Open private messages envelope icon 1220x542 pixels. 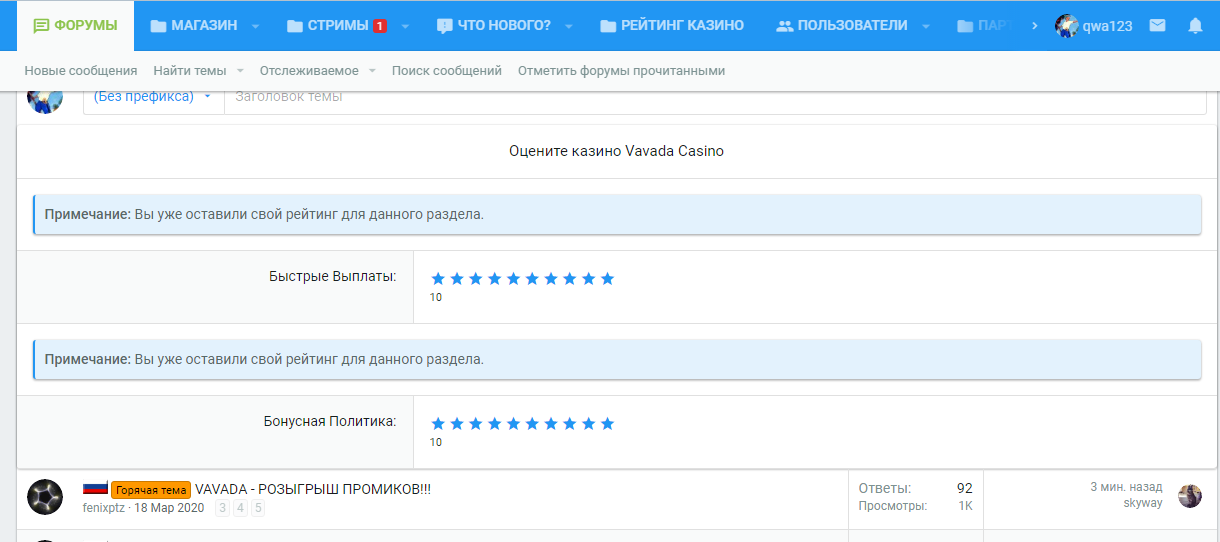(1157, 26)
